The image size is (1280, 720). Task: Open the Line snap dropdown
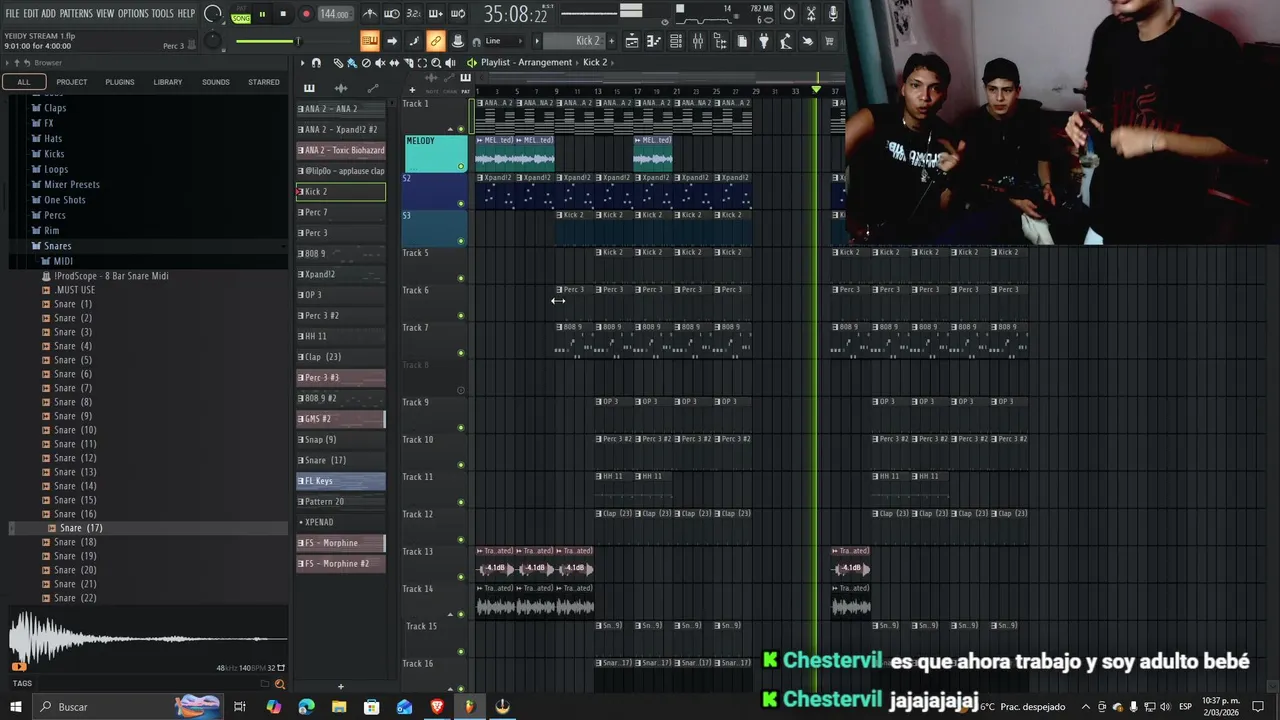coord(505,41)
